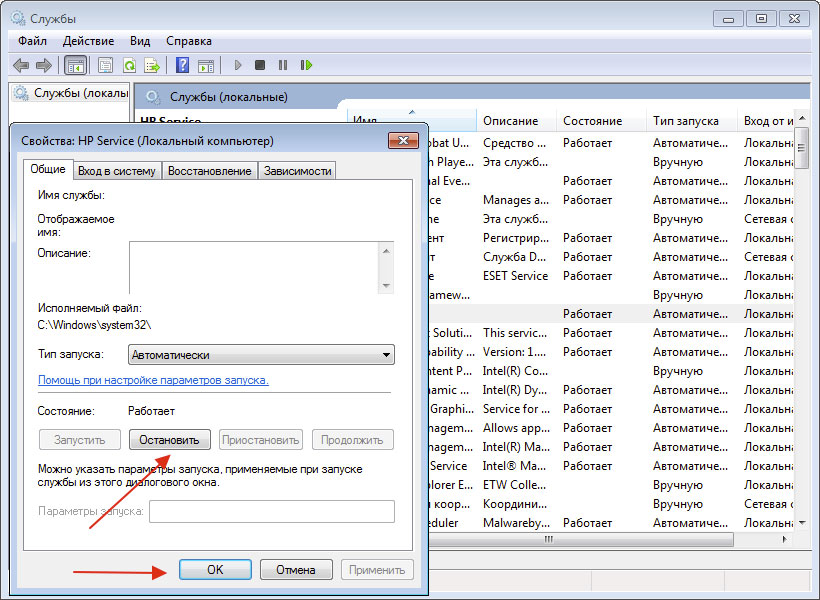Click the Pause service toolbar icon
This screenshot has height=600, width=820.
coord(283,65)
